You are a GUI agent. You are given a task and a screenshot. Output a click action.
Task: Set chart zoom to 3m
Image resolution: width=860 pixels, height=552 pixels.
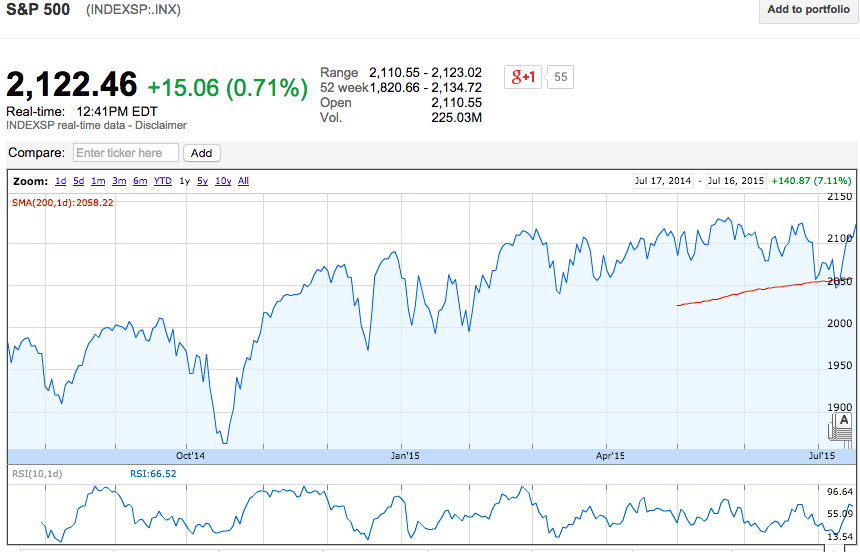point(119,181)
